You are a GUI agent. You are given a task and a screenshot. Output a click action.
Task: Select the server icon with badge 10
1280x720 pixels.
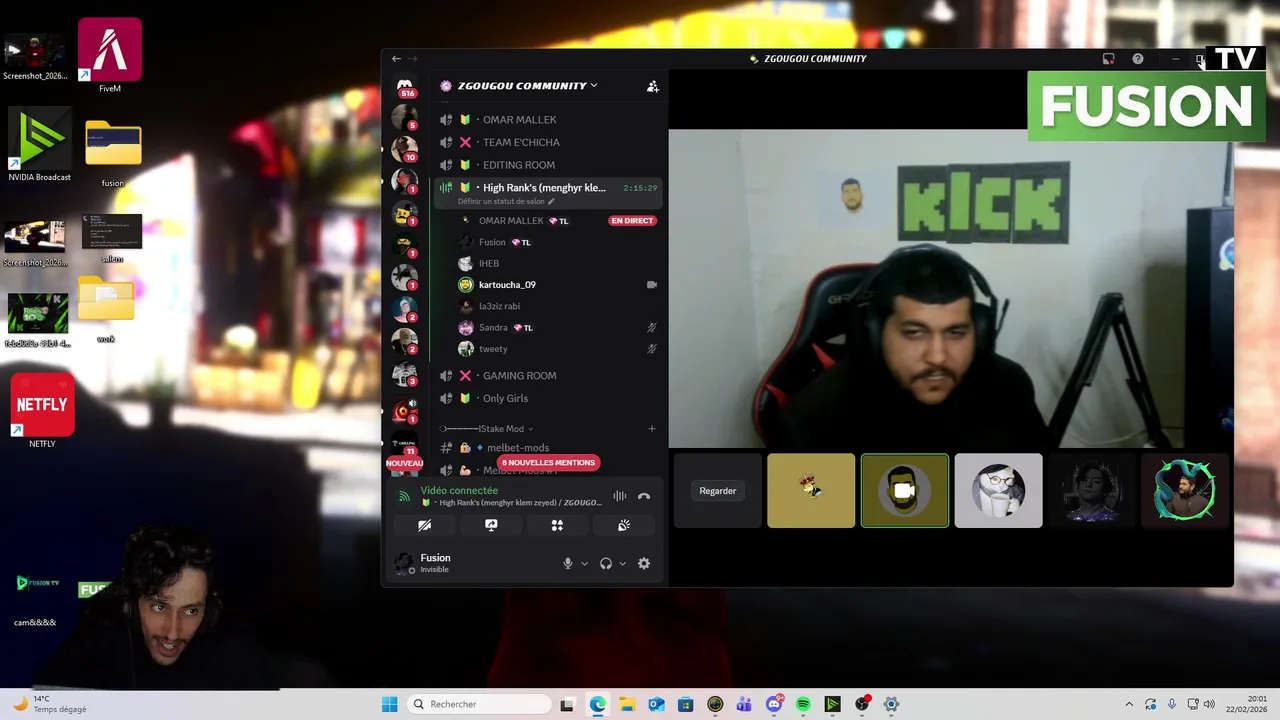pos(404,150)
